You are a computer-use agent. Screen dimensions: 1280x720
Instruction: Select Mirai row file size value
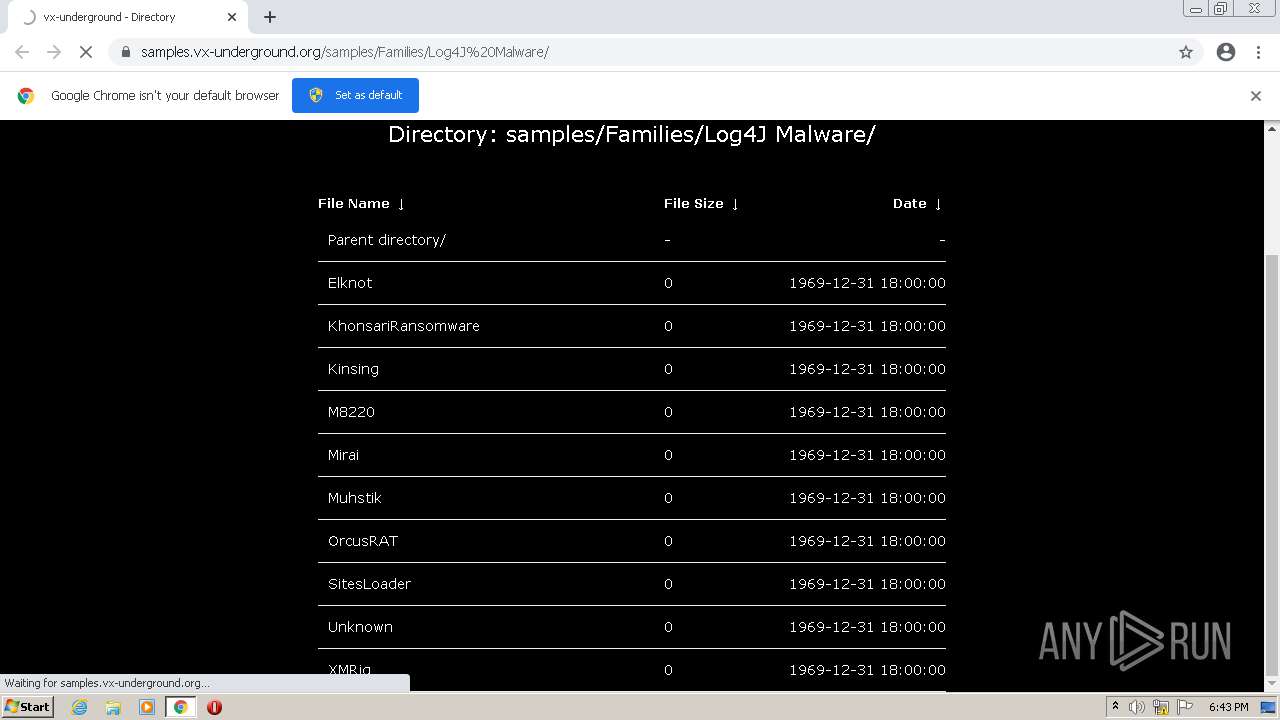click(668, 455)
